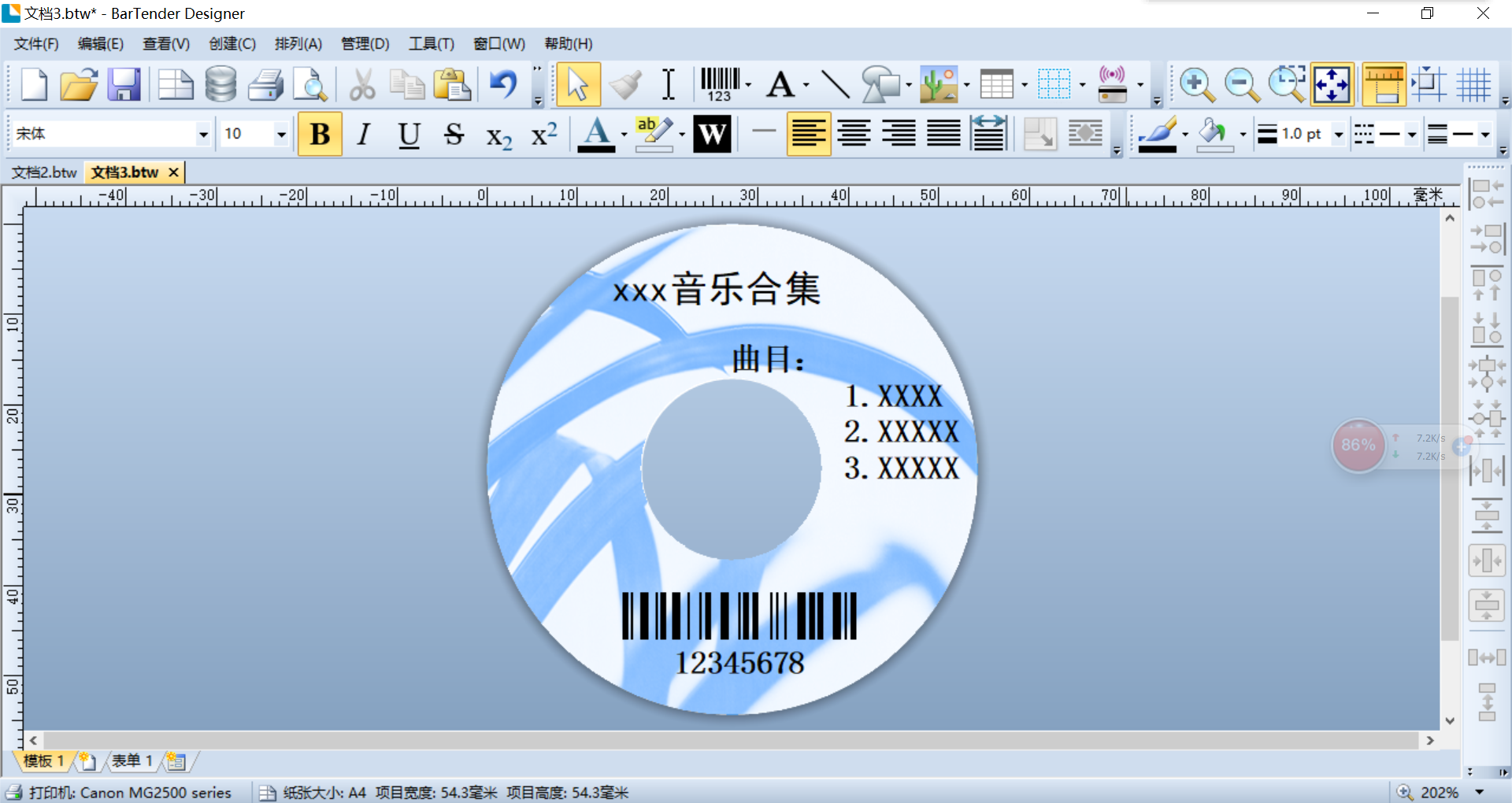The width and height of the screenshot is (1512, 803).
Task: Select the picture insertion tool
Action: click(x=939, y=84)
